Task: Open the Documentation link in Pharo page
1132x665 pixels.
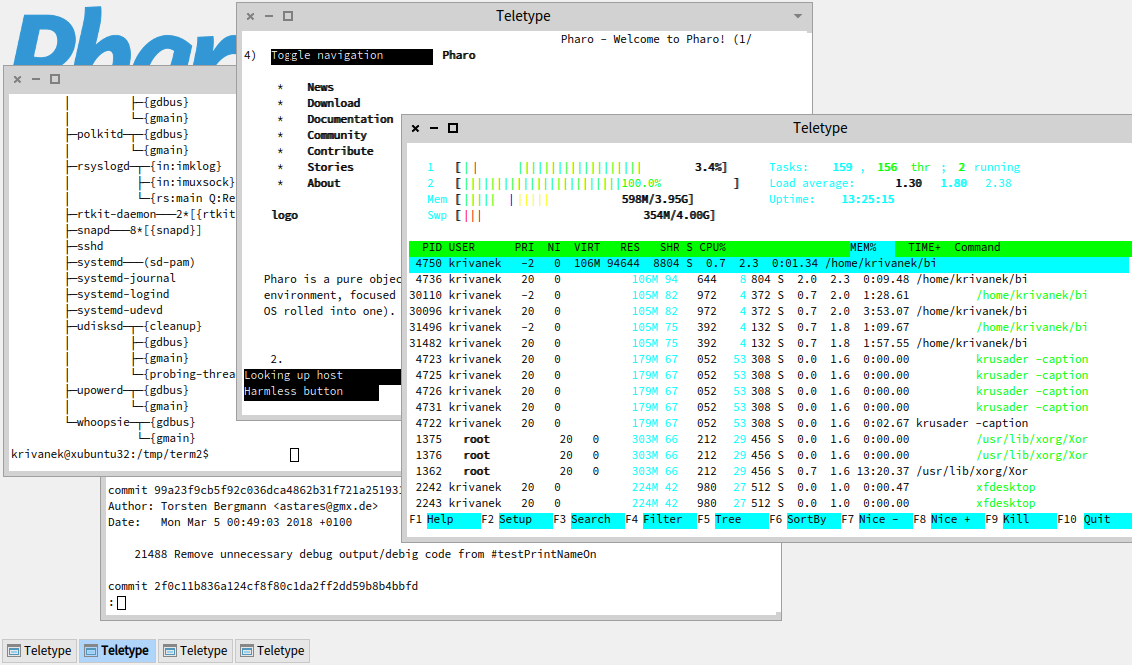Action: coord(350,119)
